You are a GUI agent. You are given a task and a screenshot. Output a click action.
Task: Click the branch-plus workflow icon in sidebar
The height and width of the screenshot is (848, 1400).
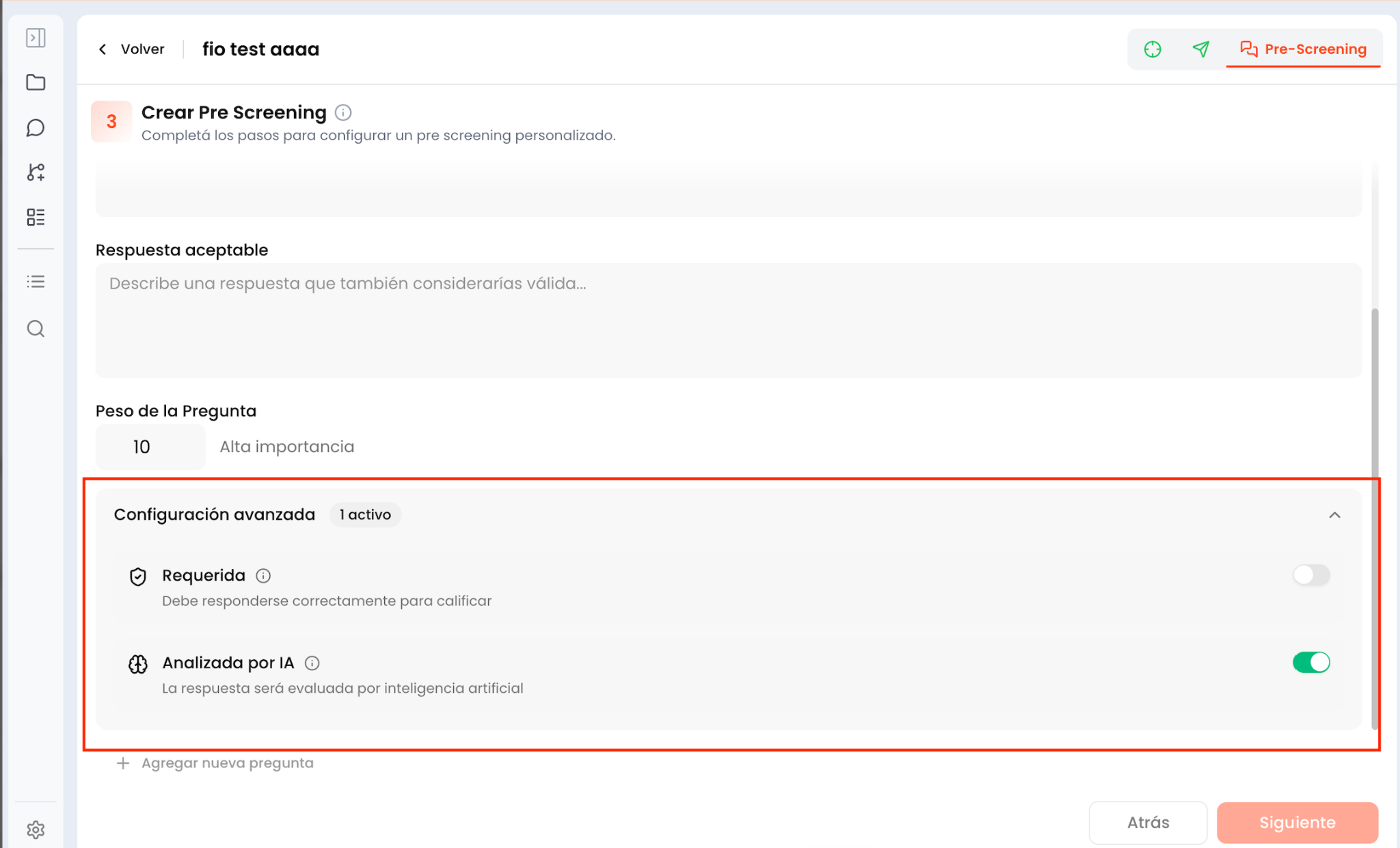tap(36, 172)
